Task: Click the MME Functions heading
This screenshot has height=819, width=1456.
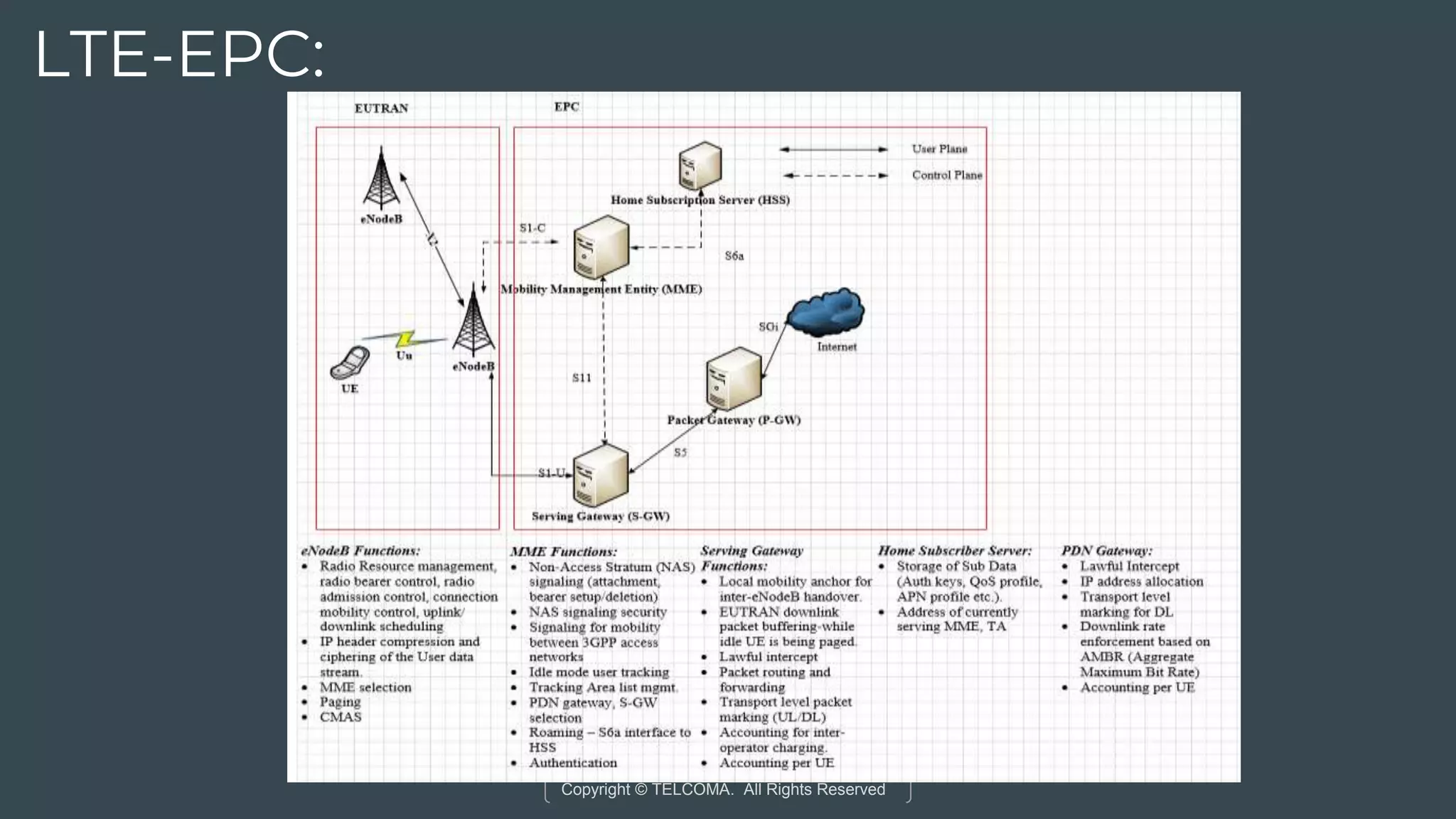Action: click(563, 552)
